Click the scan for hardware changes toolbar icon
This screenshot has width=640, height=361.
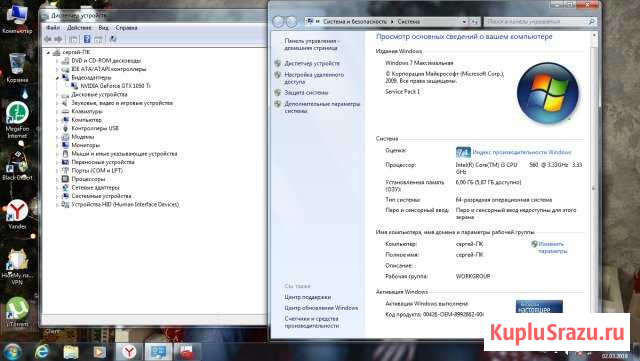113,39
